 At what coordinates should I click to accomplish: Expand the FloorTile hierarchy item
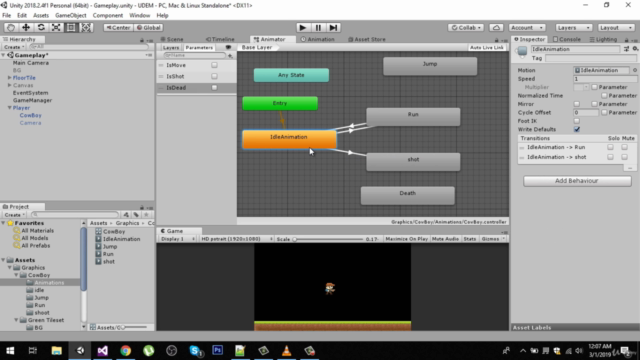tap(9, 78)
